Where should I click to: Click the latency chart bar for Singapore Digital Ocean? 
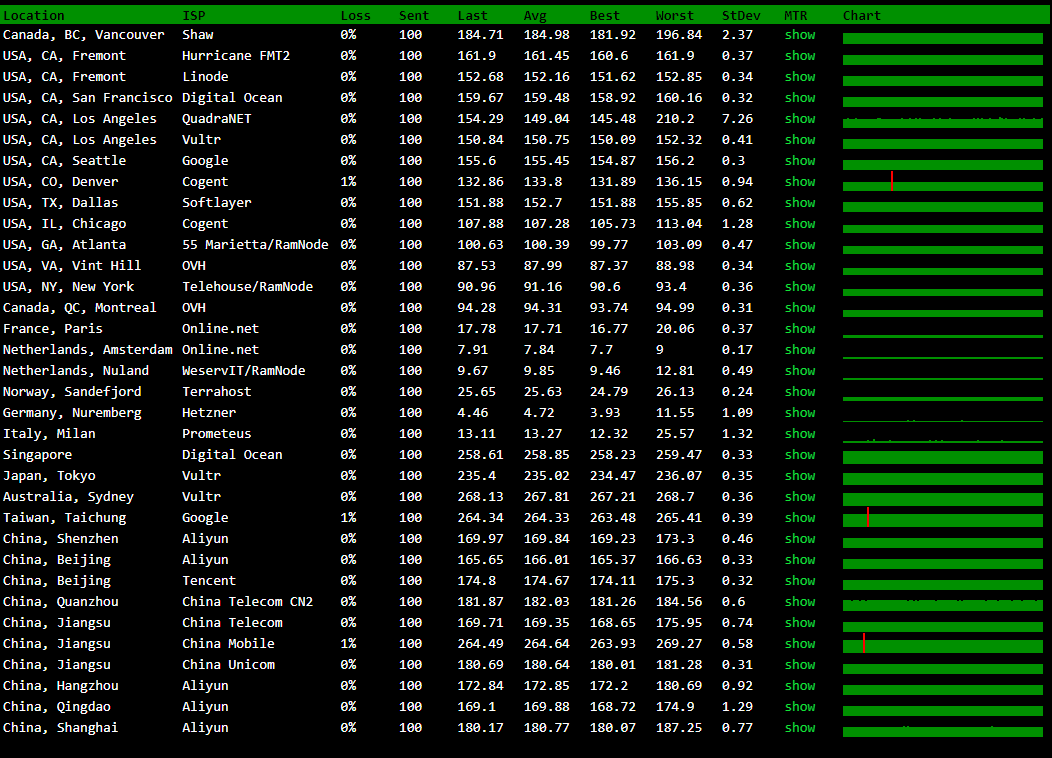click(942, 457)
